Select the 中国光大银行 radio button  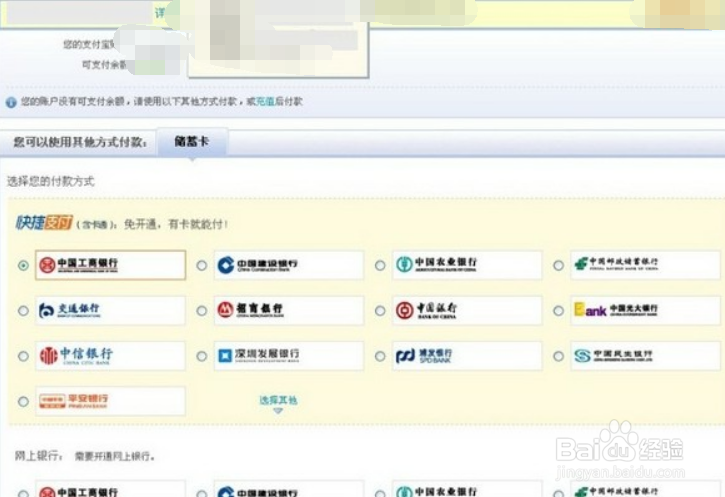[x=559, y=311]
